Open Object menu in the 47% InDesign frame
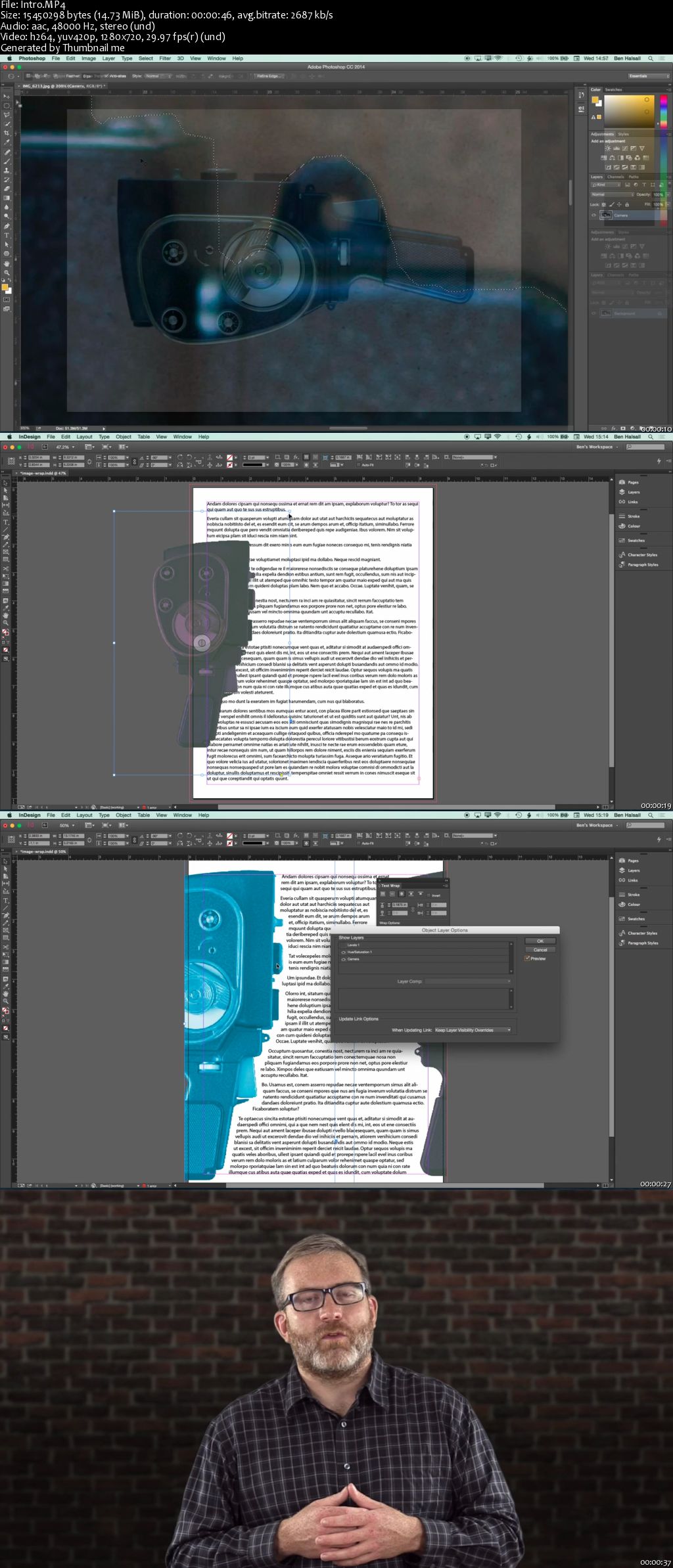 point(124,437)
